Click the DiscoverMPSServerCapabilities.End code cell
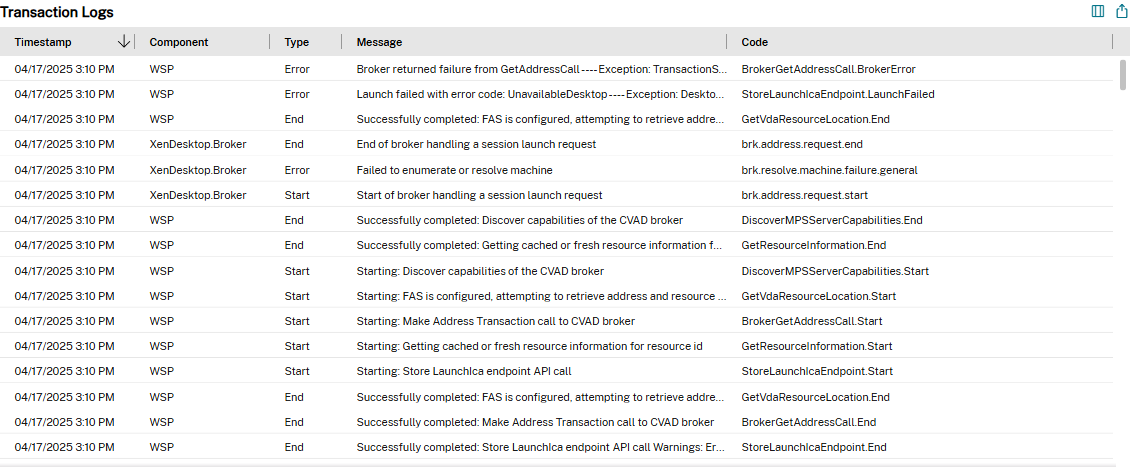 tap(832, 220)
